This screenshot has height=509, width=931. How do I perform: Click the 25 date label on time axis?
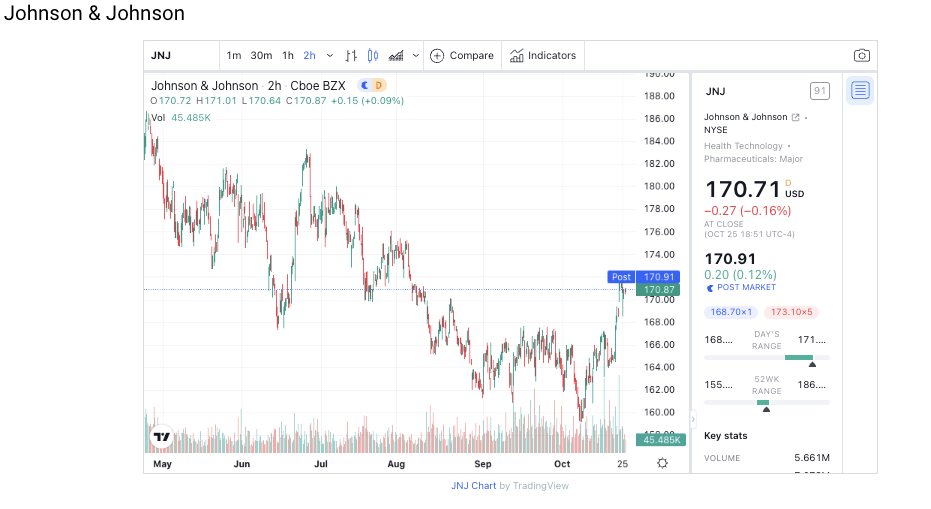pos(622,464)
